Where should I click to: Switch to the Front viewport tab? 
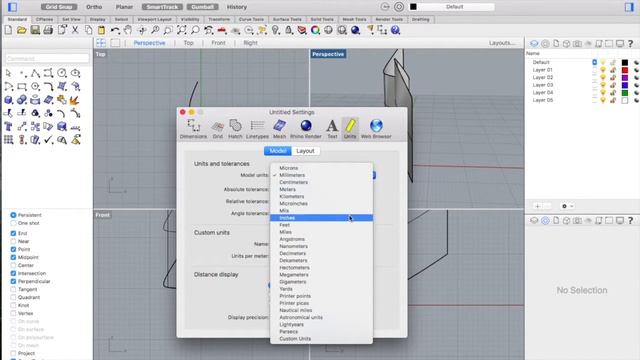pos(218,43)
